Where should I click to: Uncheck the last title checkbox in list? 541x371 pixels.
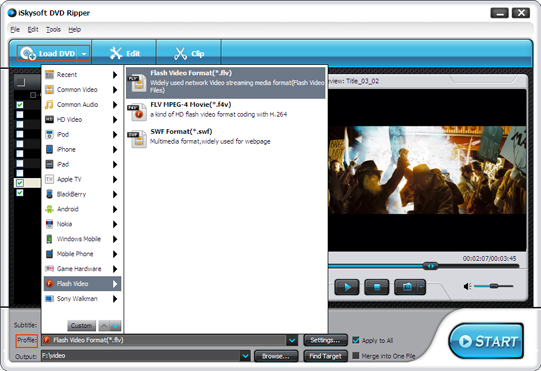(x=20, y=193)
